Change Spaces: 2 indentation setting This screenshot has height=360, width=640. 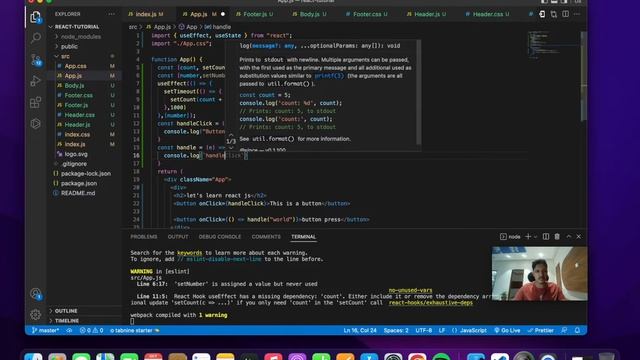[x=396, y=330]
